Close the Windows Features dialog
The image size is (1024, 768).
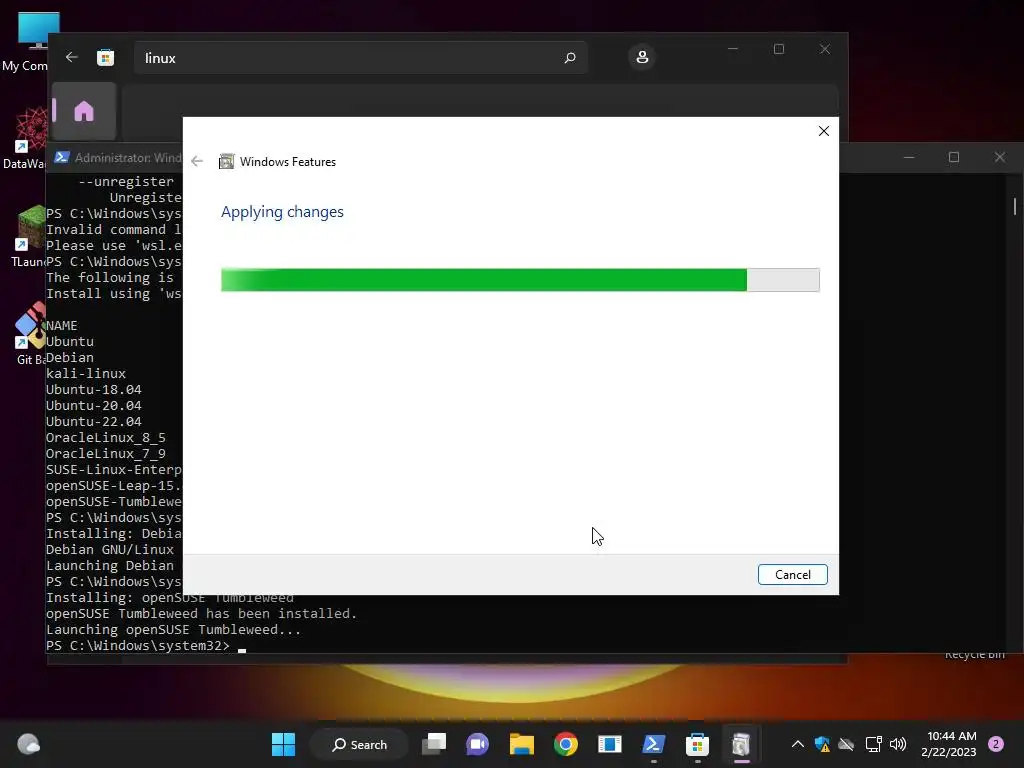point(824,131)
